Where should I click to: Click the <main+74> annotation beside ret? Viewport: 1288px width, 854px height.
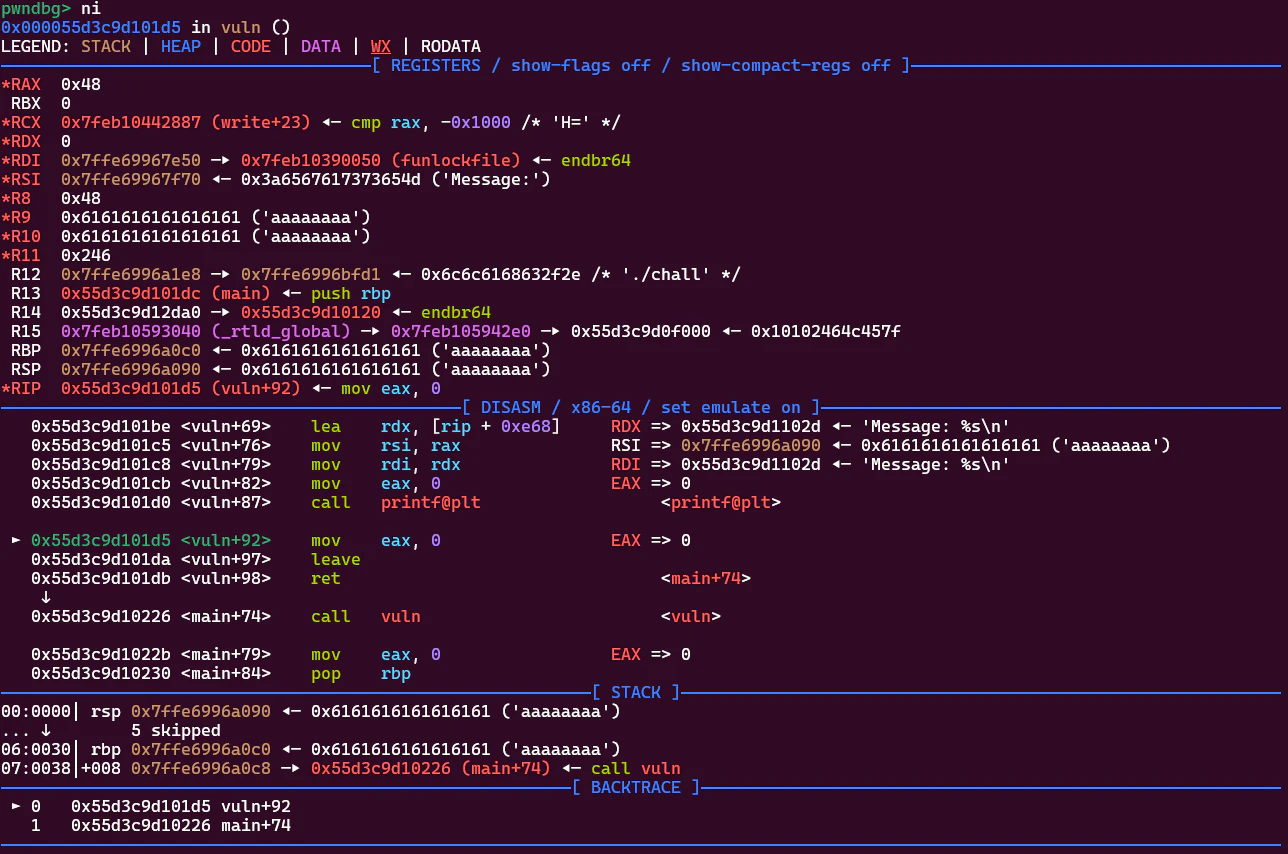click(x=705, y=578)
